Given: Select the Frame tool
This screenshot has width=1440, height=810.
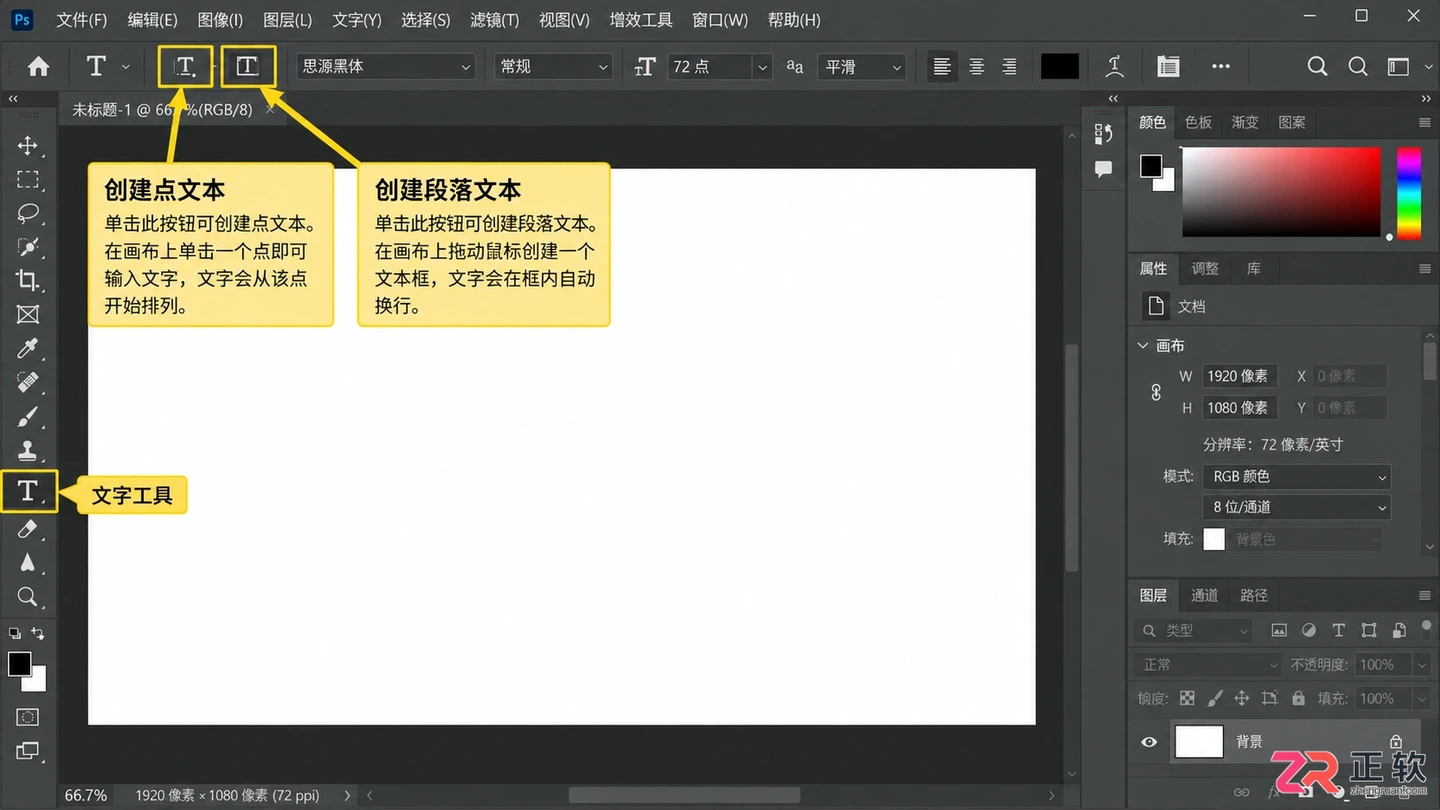Looking at the screenshot, I should click(x=28, y=314).
